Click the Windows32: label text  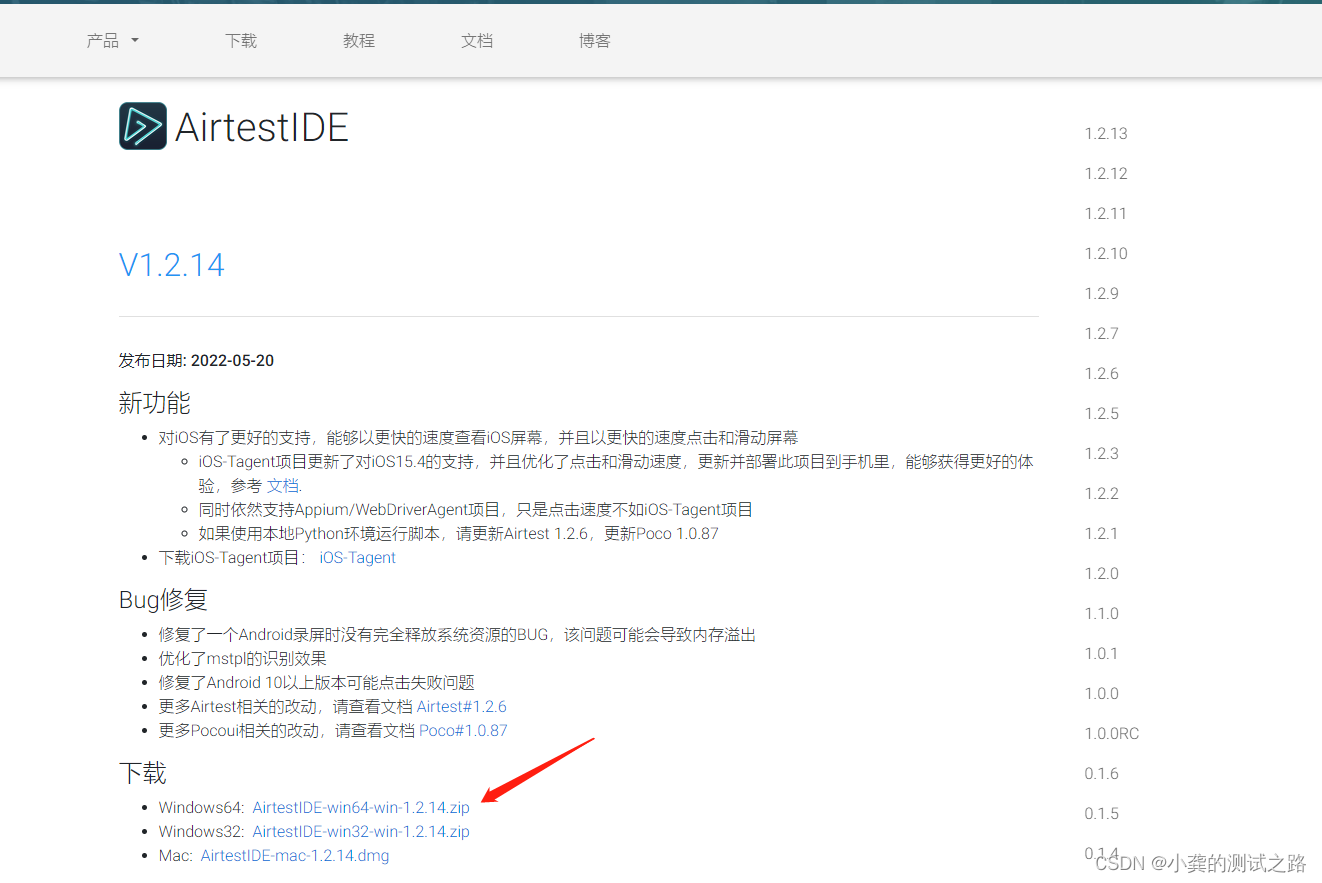(202, 832)
